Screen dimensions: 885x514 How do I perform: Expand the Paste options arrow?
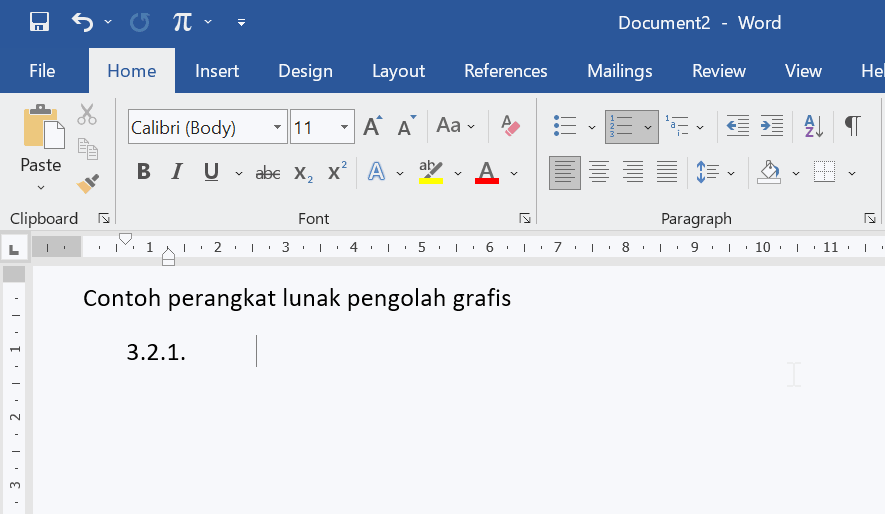coord(41,187)
